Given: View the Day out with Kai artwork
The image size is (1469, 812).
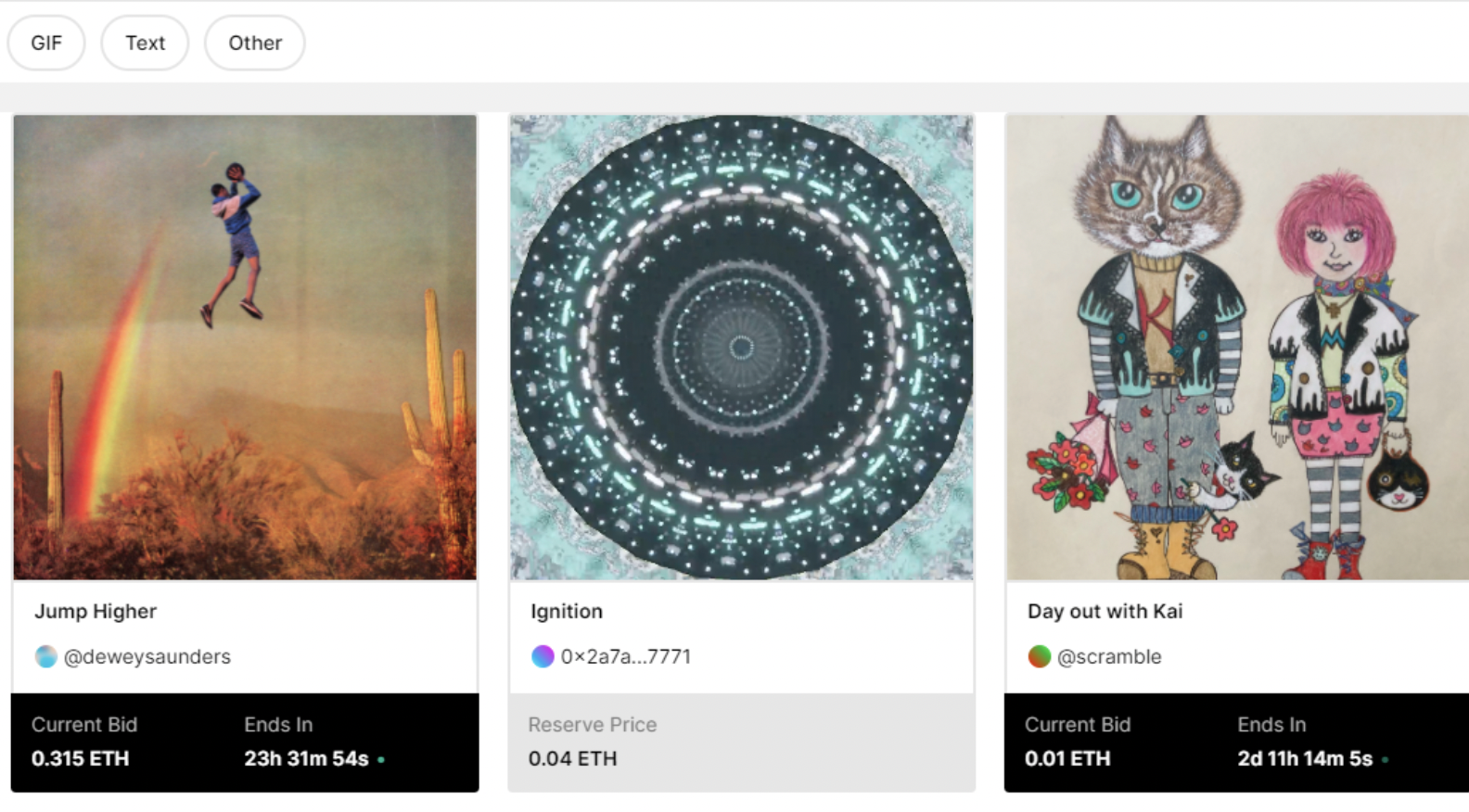Looking at the screenshot, I should [1237, 347].
